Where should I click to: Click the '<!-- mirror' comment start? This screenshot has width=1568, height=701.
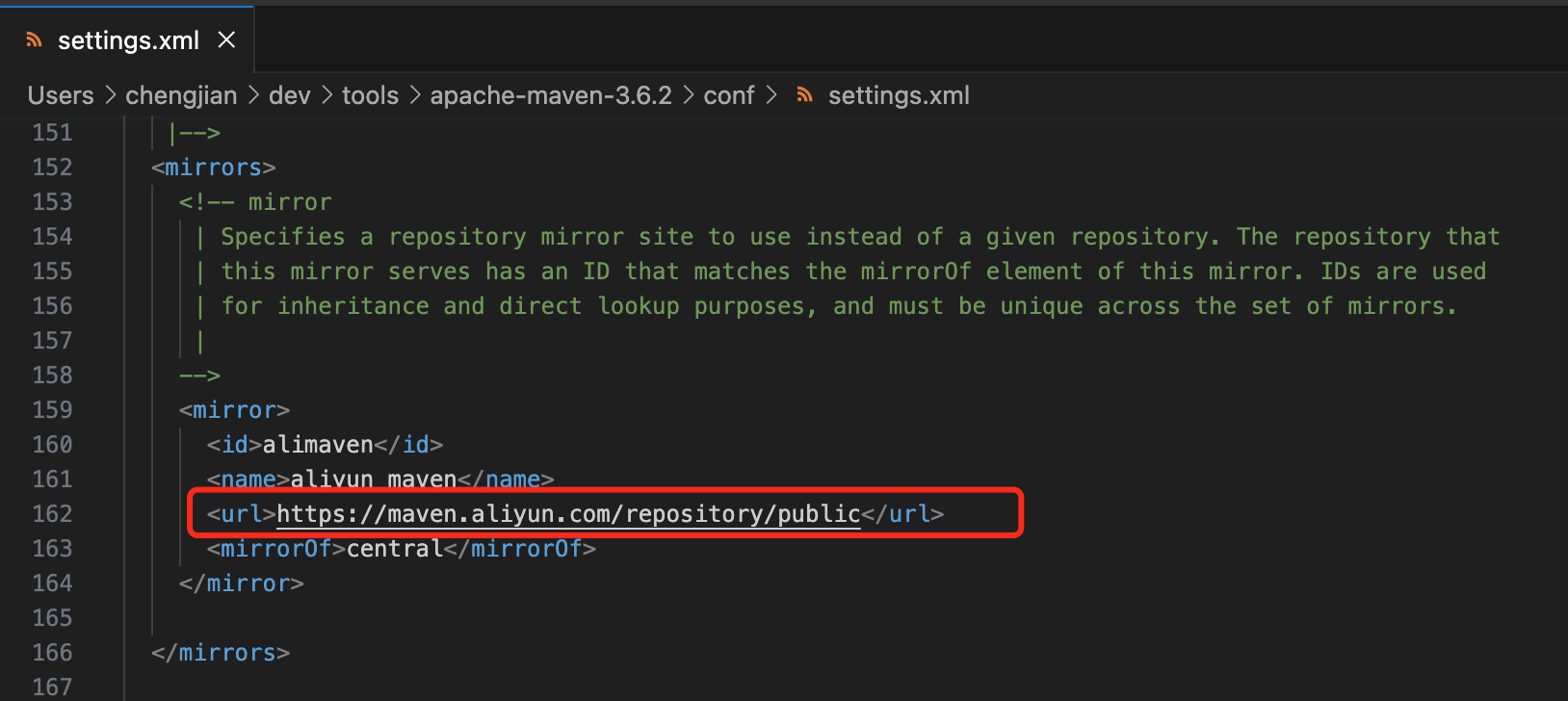click(255, 201)
